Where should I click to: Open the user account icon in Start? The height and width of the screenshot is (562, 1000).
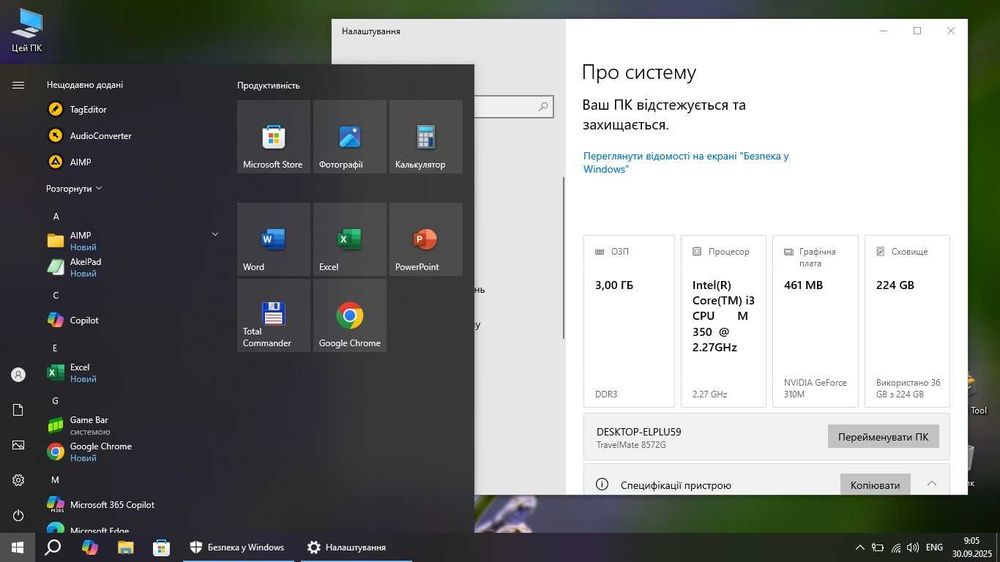click(18, 374)
